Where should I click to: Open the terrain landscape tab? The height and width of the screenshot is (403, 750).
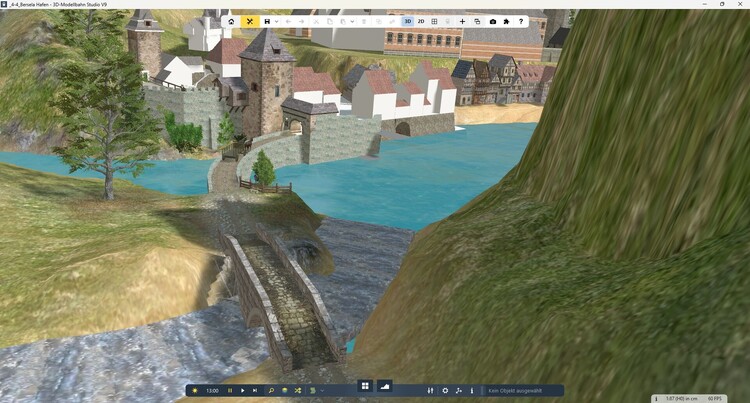click(x=384, y=386)
